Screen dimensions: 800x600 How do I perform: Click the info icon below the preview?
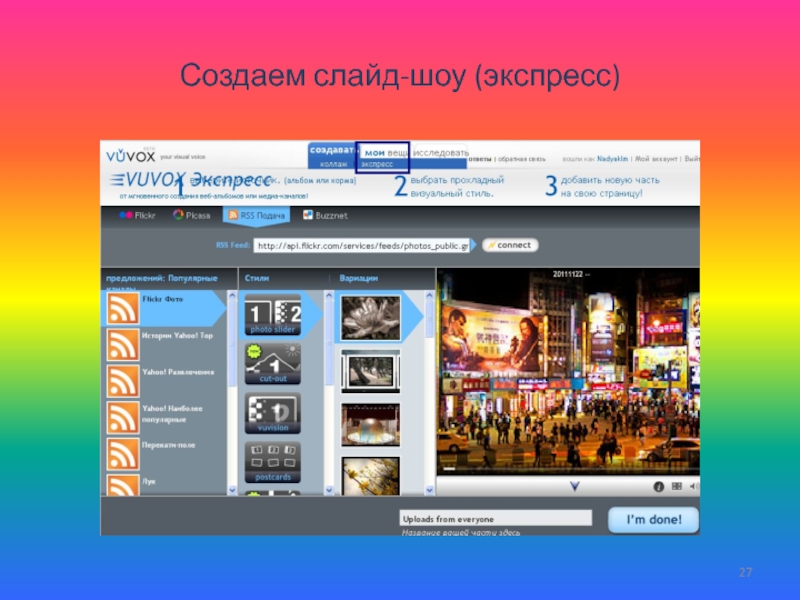point(659,487)
